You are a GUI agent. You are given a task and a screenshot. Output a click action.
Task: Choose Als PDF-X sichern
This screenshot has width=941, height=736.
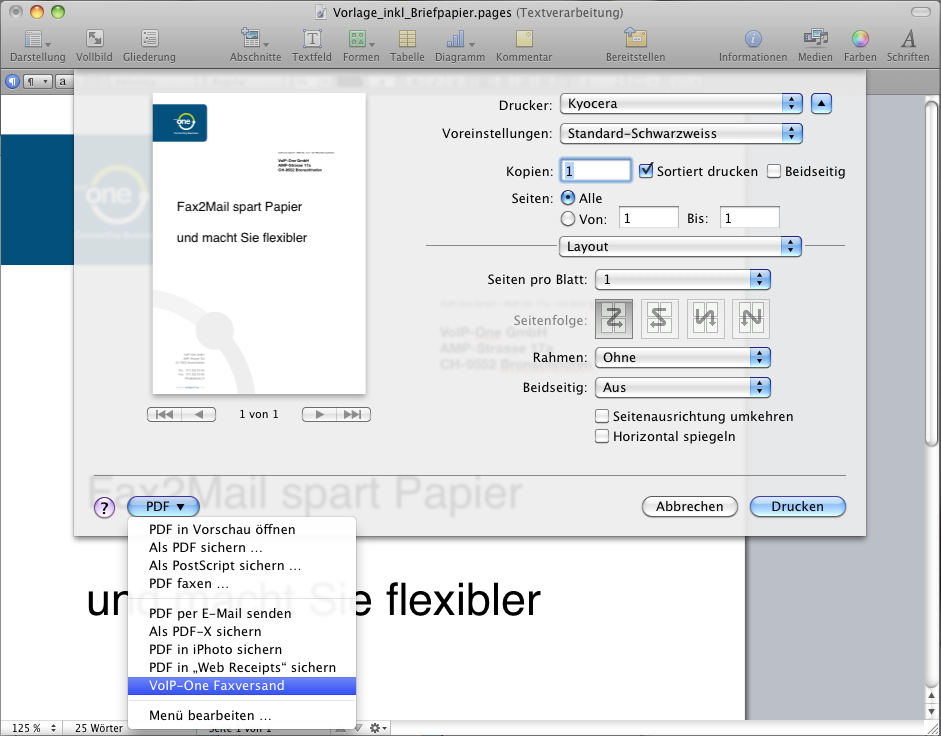[x=242, y=632]
